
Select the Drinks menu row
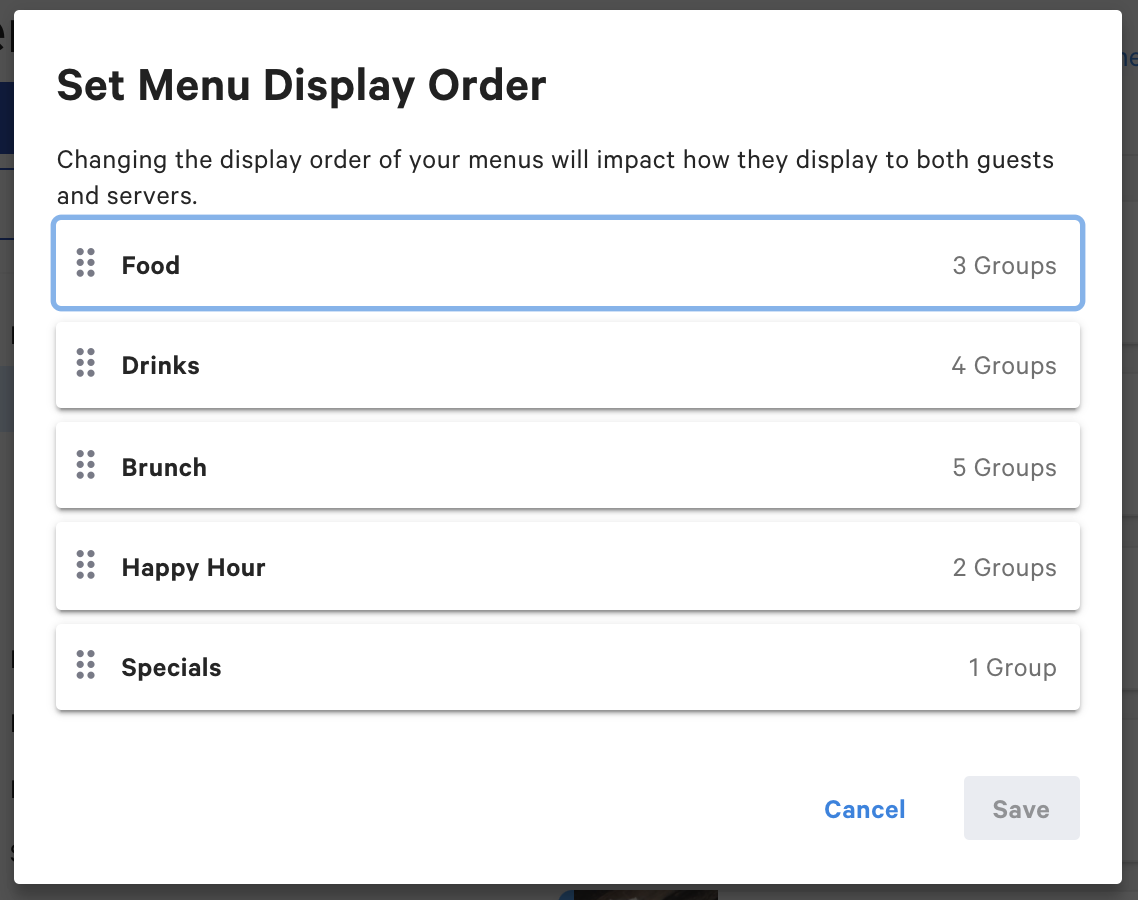500,364
